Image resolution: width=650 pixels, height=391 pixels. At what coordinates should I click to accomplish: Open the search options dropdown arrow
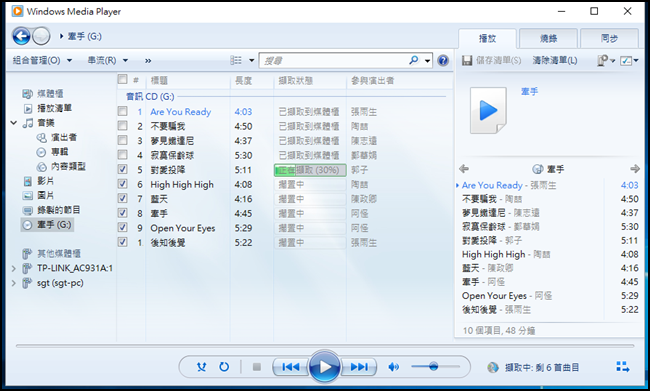pos(428,61)
